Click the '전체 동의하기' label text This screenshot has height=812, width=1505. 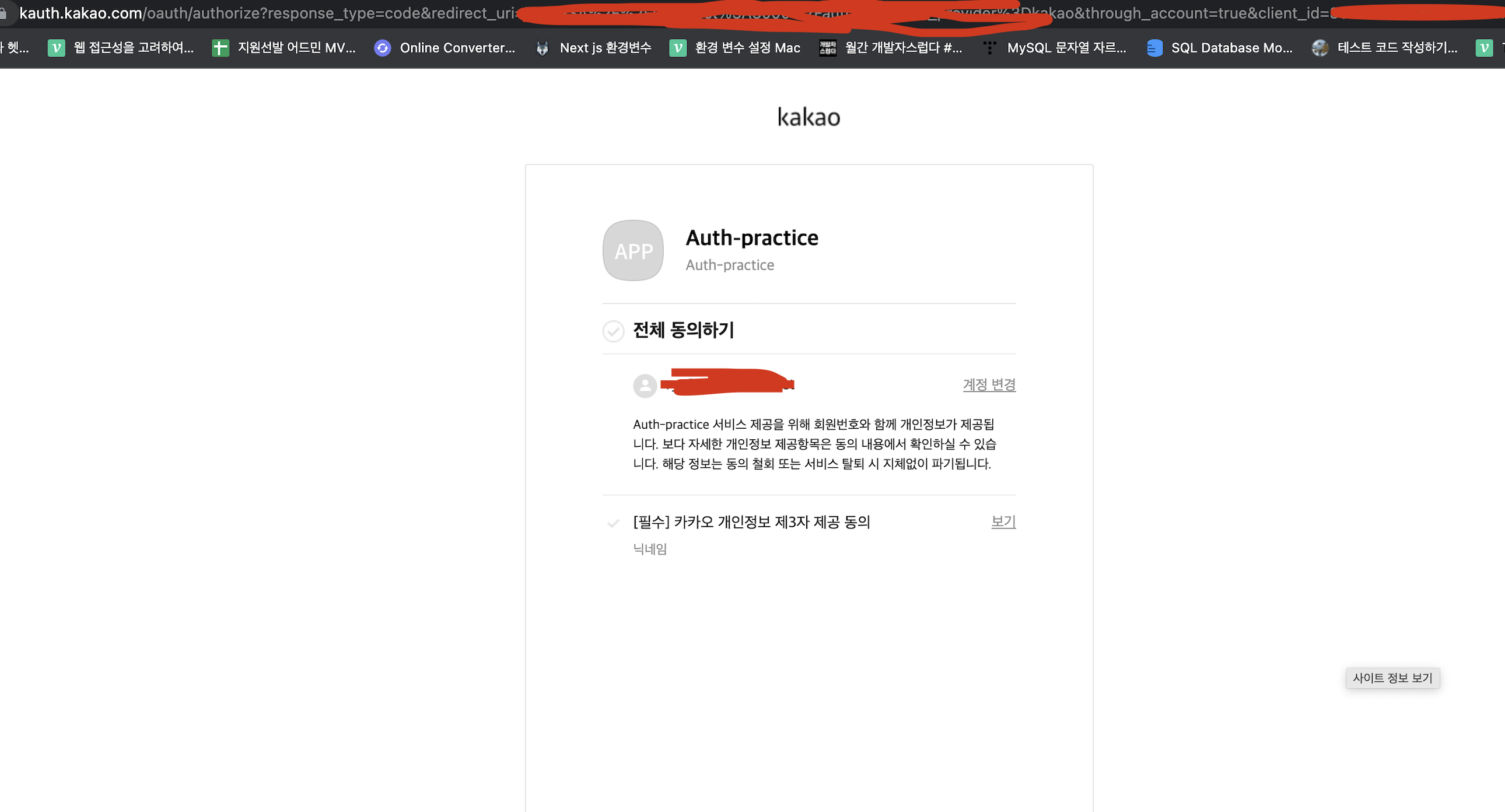(684, 331)
